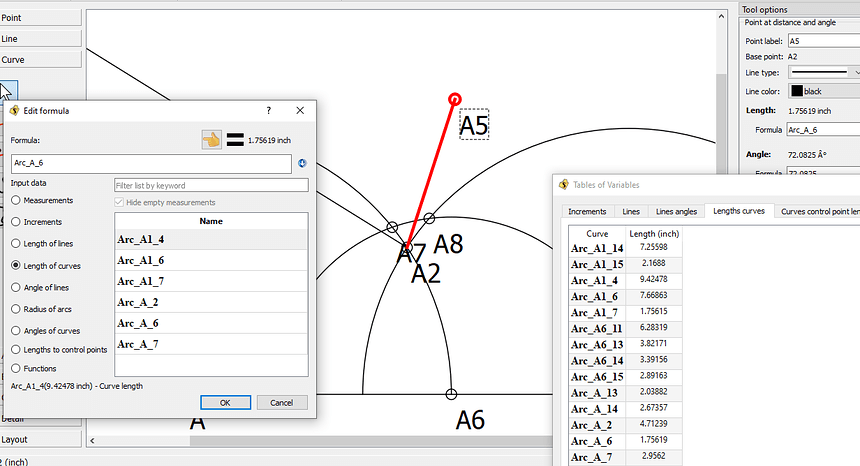Click Arc_A6_11 row in variables table
Viewport: 860px width, 466px height.
625,328
